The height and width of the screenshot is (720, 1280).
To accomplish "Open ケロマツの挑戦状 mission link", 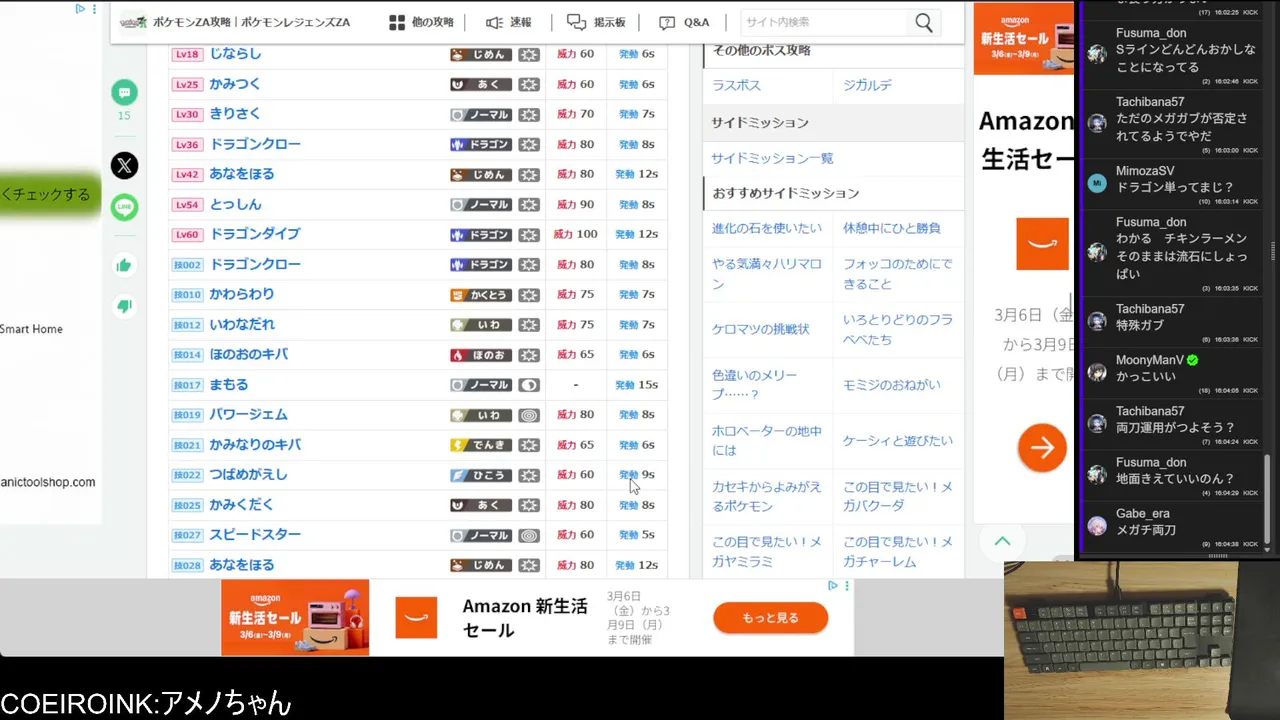I will (761, 329).
